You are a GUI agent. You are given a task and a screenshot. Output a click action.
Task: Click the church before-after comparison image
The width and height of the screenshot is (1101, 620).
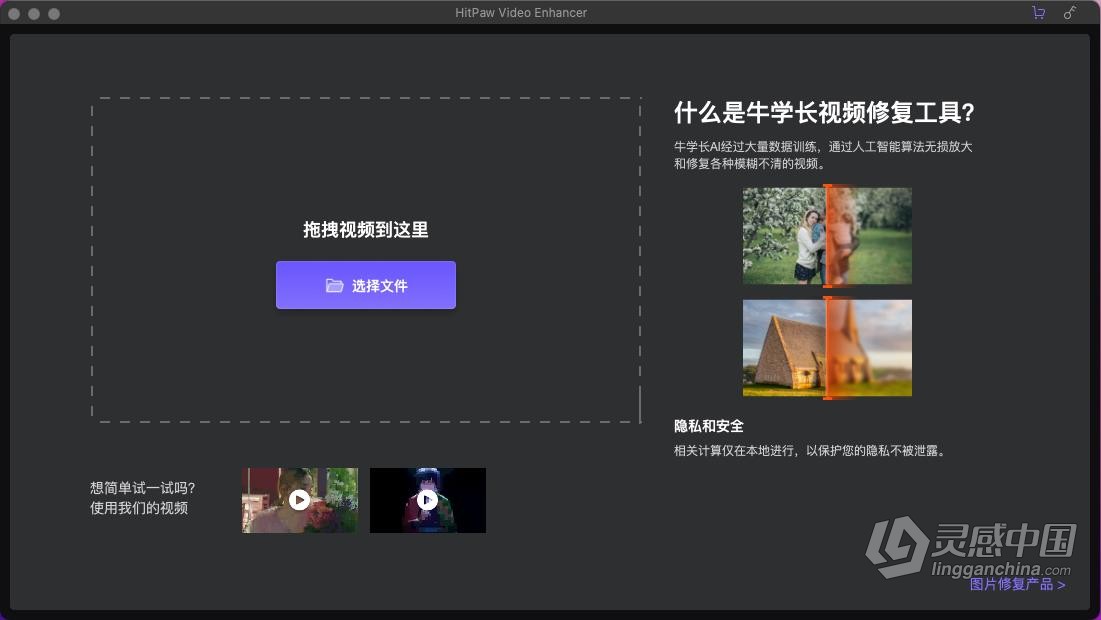pyautogui.click(x=827, y=348)
